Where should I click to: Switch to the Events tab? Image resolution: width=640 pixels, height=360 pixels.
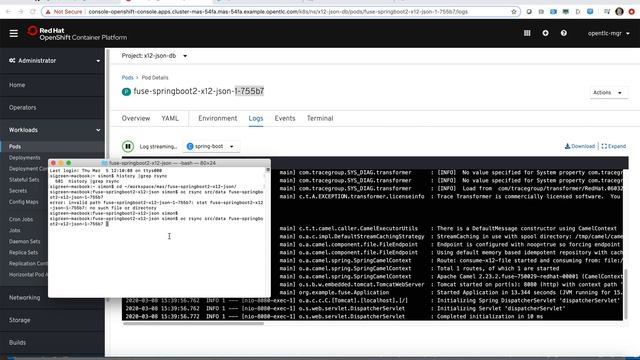tap(285, 118)
